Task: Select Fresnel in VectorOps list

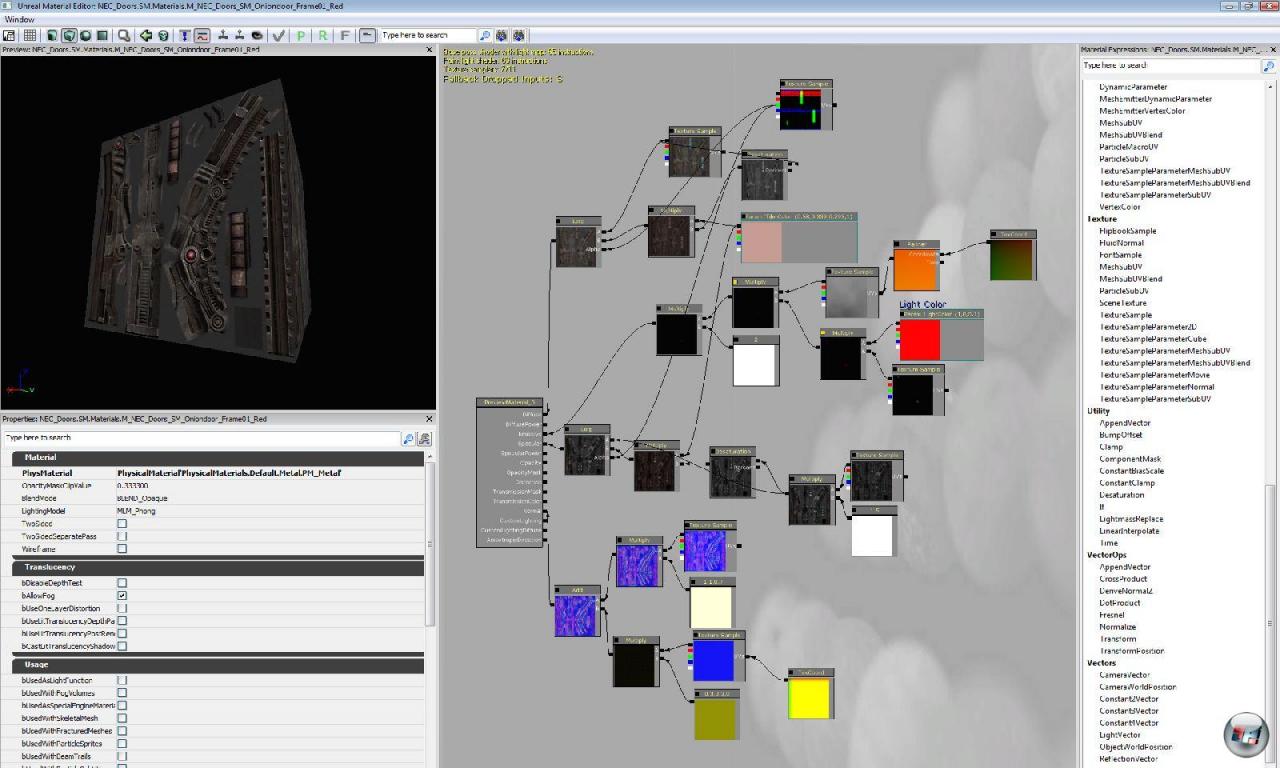Action: (1111, 615)
